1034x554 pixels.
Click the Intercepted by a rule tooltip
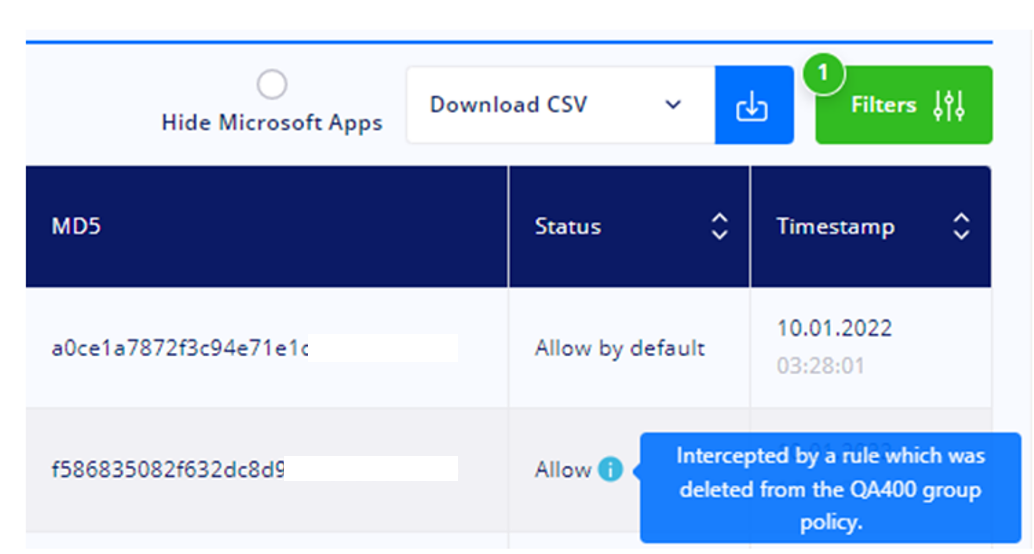coord(830,489)
